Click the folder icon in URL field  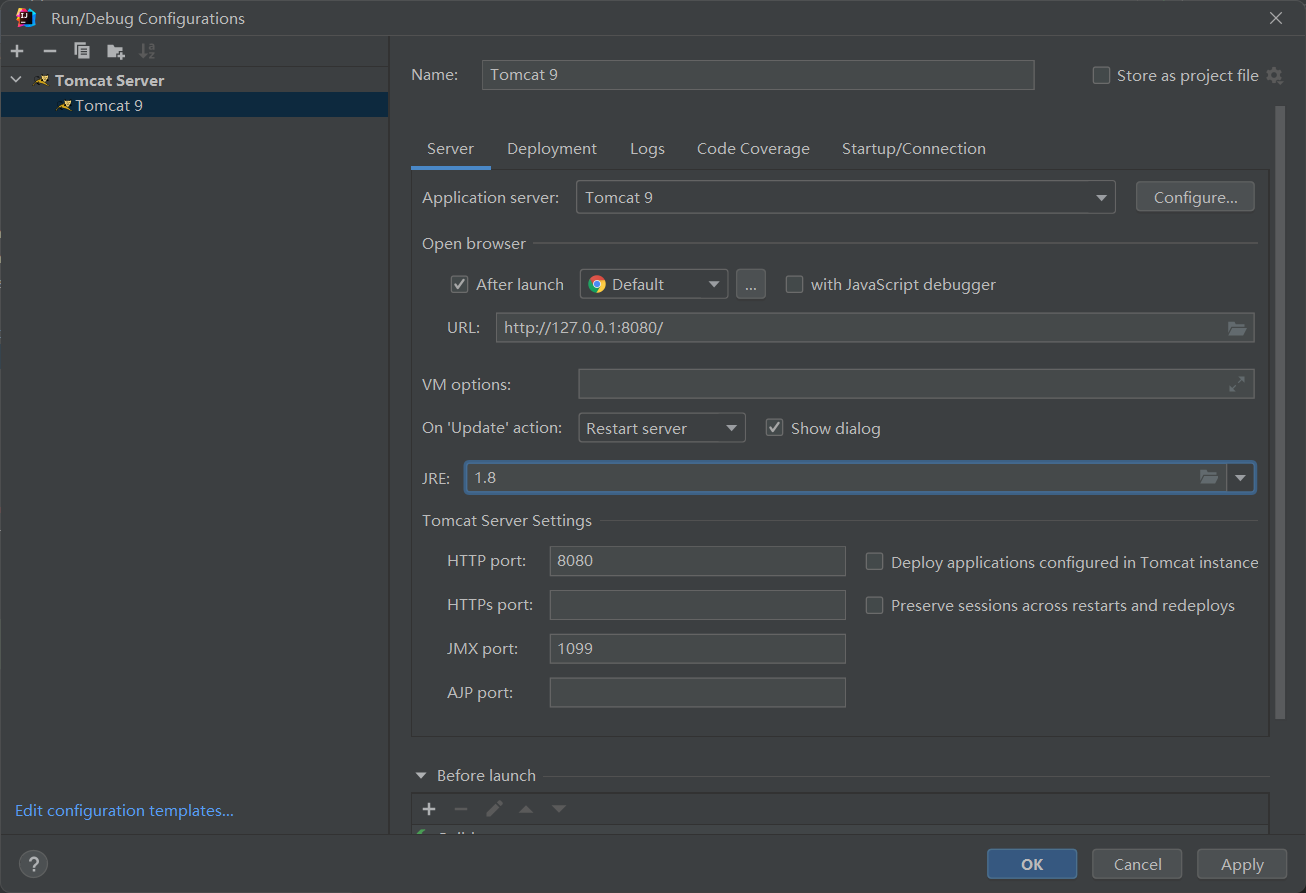(x=1237, y=328)
